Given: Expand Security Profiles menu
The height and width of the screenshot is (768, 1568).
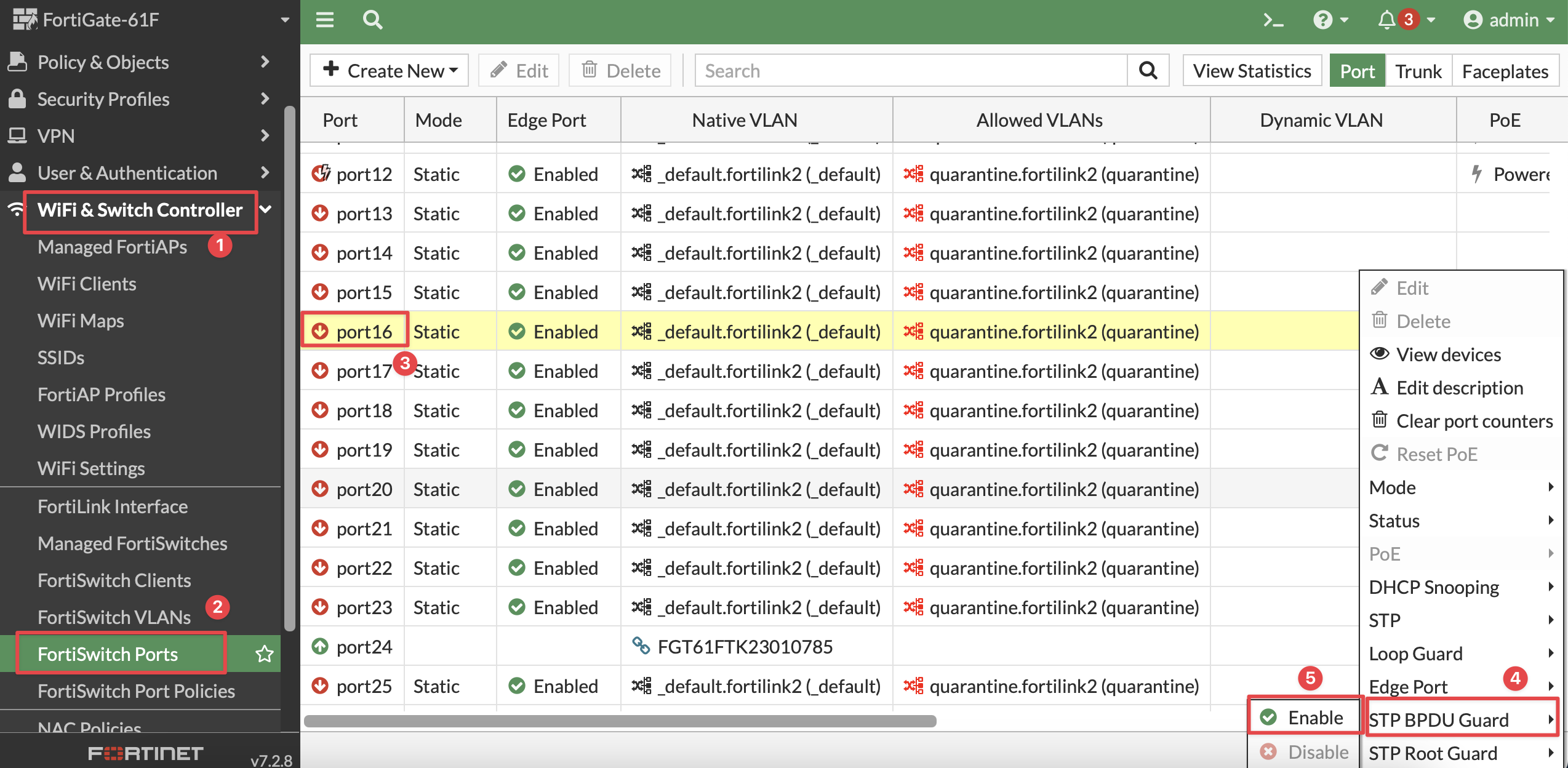Looking at the screenshot, I should click(265, 98).
